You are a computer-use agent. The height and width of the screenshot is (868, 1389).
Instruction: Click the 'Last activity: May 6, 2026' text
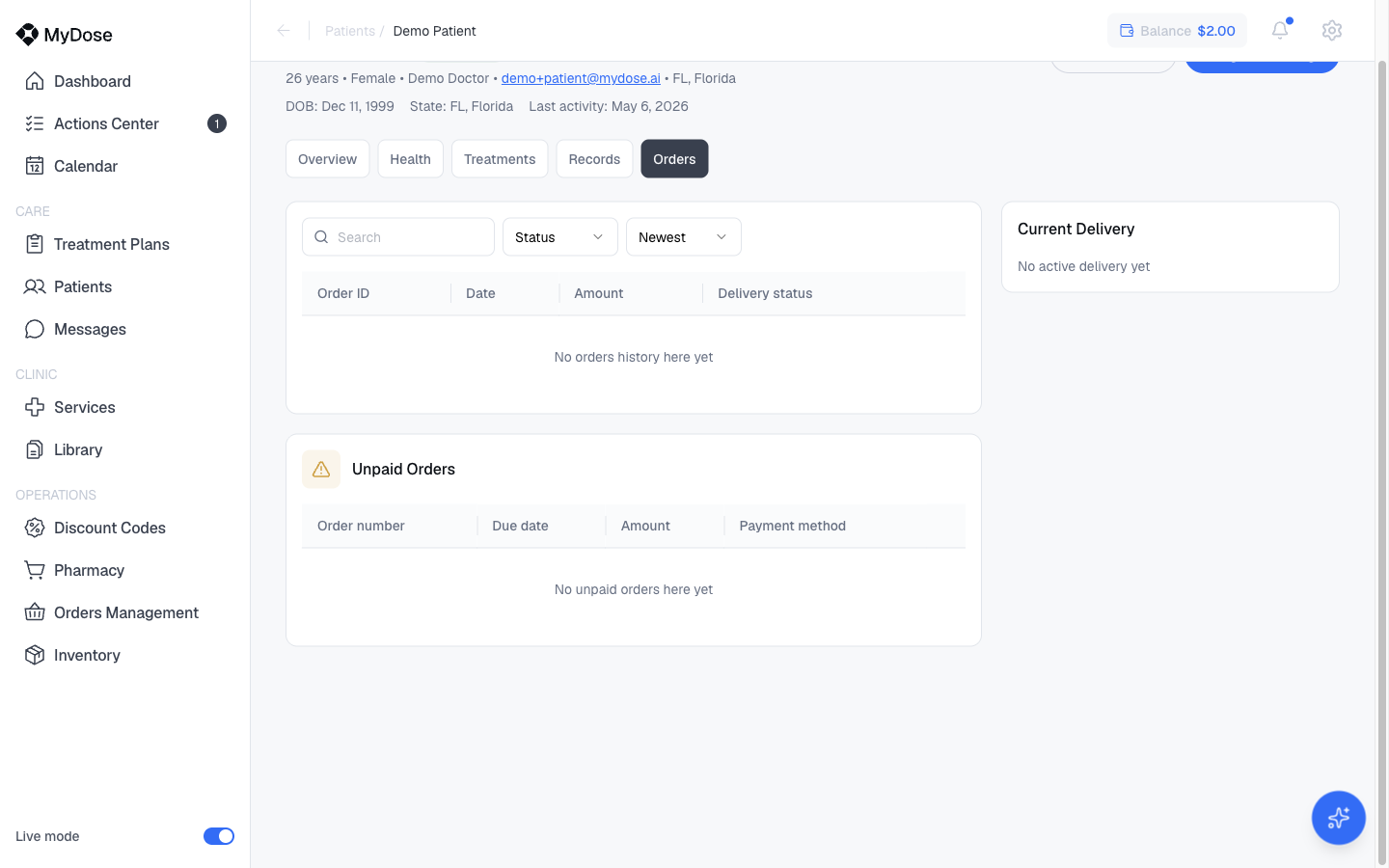(609, 106)
